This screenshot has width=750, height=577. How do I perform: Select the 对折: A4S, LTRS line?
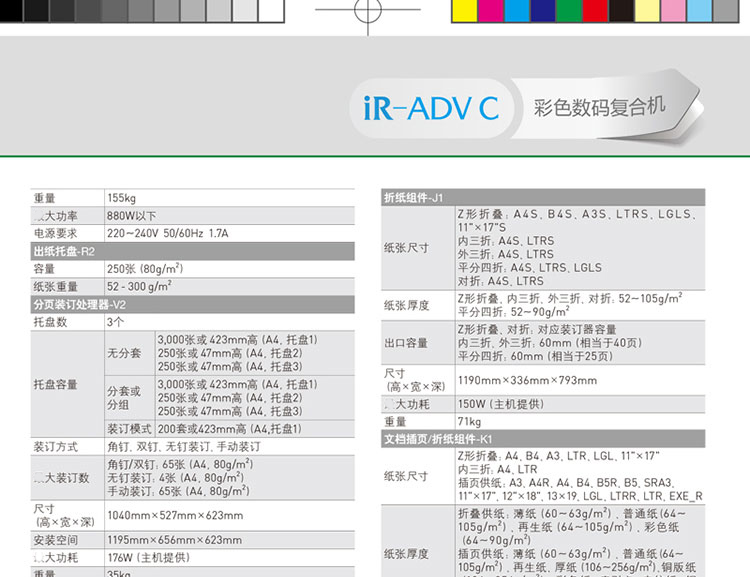[501, 281]
